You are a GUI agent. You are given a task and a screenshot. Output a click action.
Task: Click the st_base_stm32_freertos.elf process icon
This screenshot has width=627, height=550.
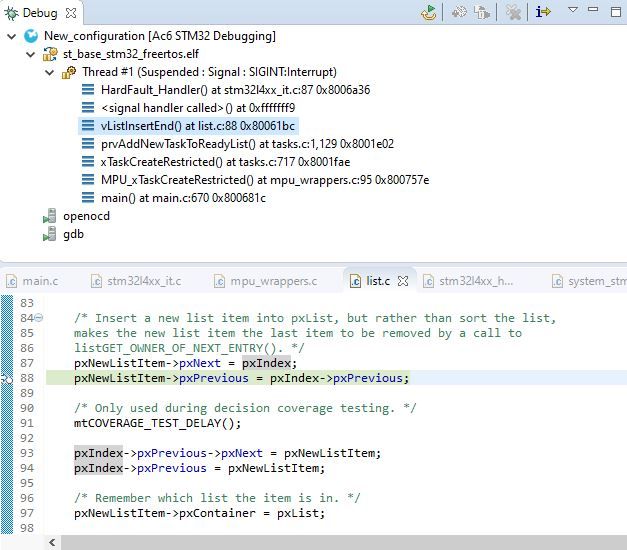(x=50, y=54)
